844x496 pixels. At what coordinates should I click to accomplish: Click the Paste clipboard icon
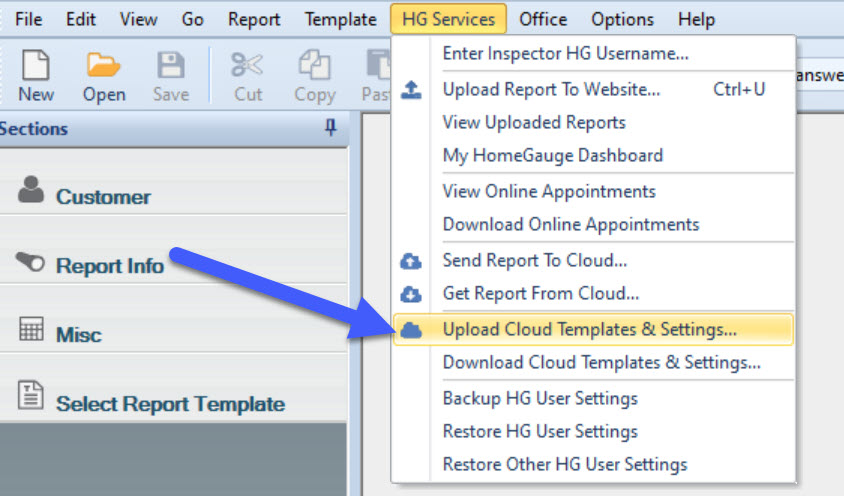click(378, 65)
